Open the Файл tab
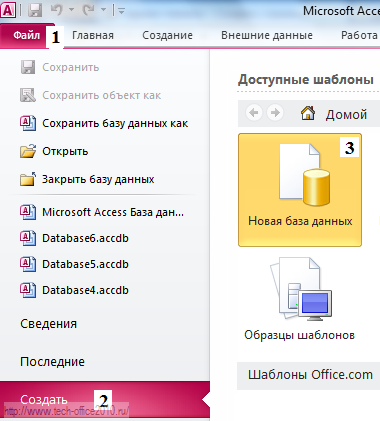This screenshot has width=380, height=421. [x=27, y=35]
